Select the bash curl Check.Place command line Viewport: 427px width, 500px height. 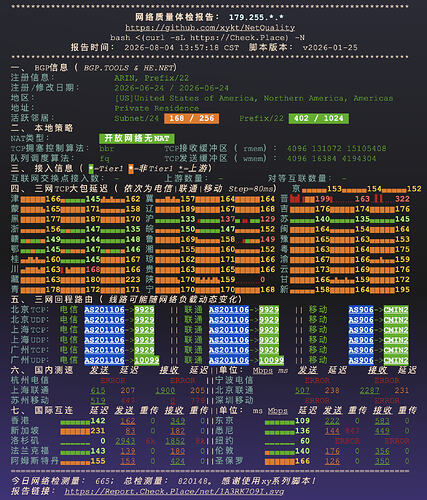click(x=207, y=38)
